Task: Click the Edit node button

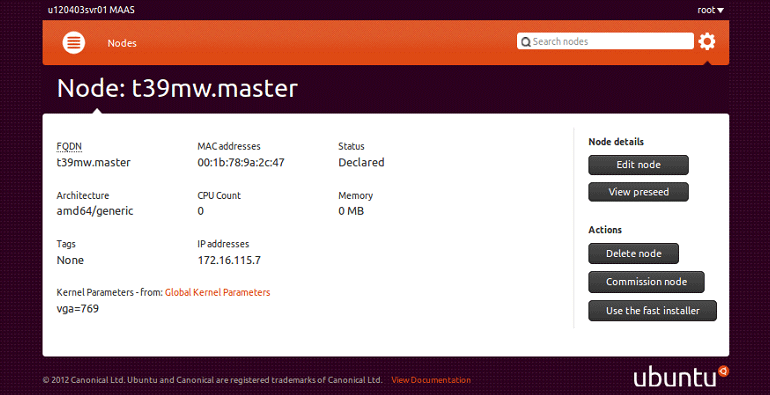Action: tap(638, 165)
